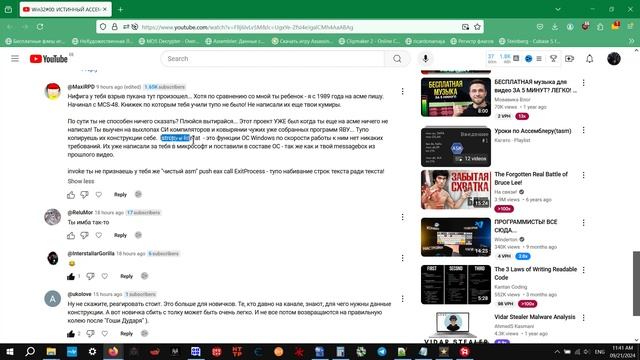Open tracking protection shield panel

tap(103, 27)
